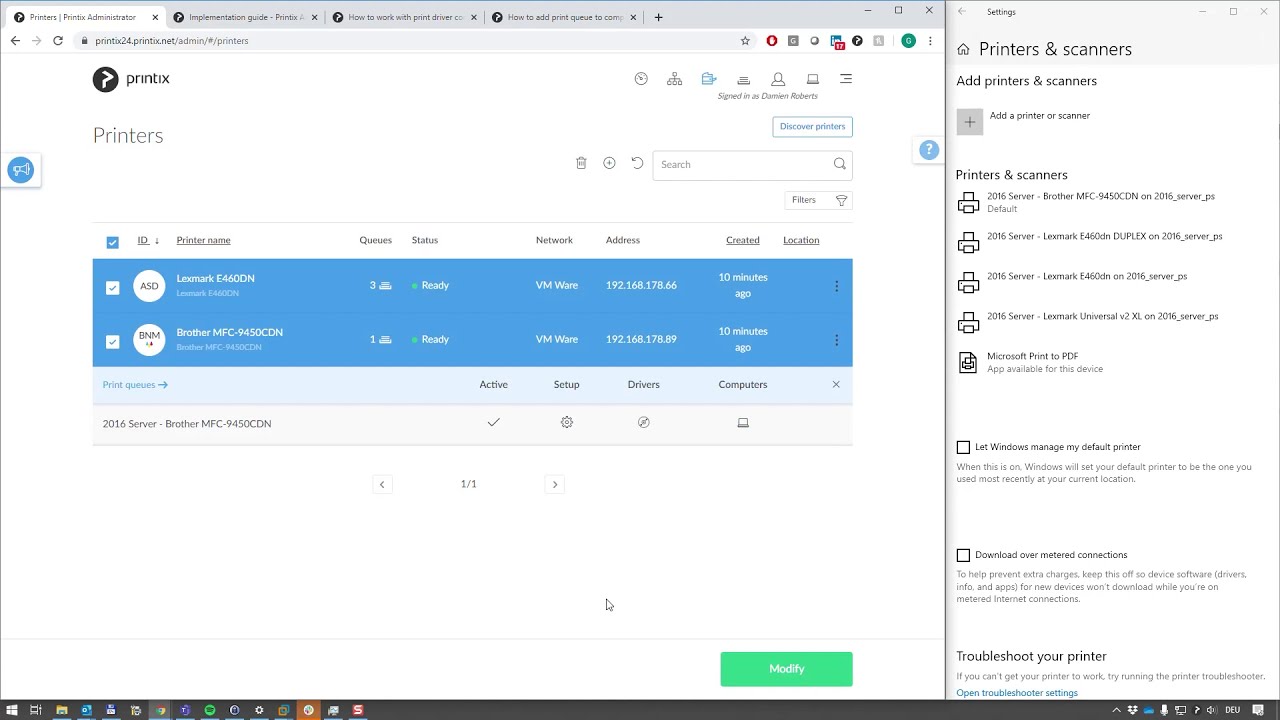Enable Download over metered connections

tap(963, 555)
